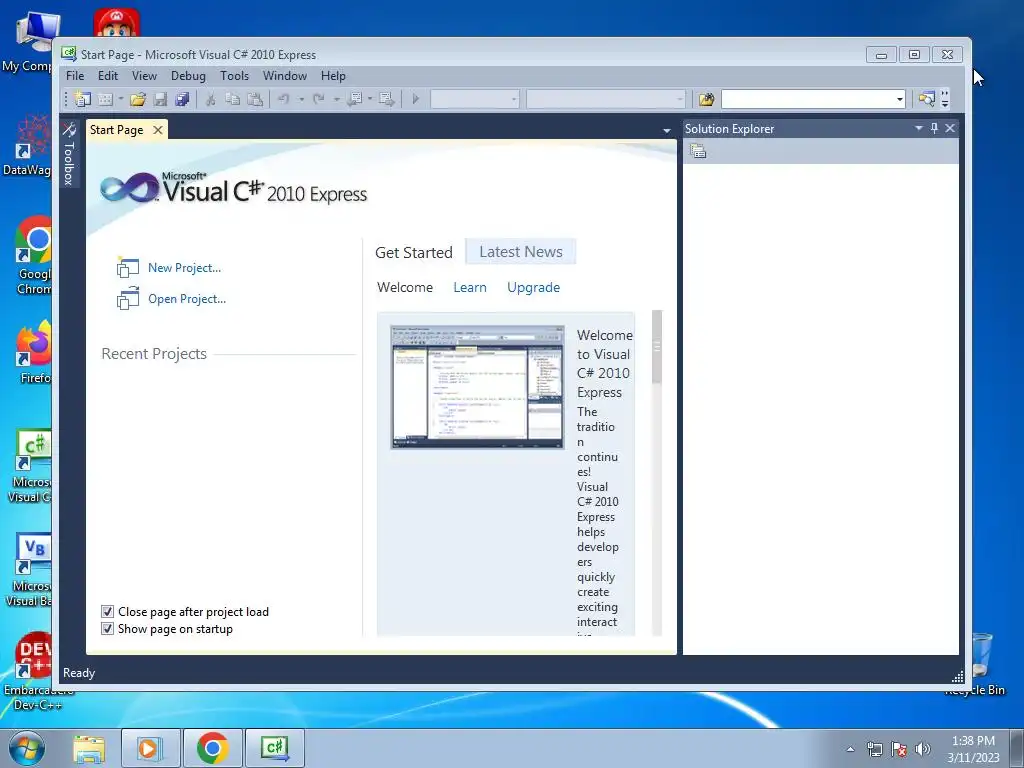Open Solution Explorer window position dropdown
The width and height of the screenshot is (1024, 768).
pyautogui.click(x=919, y=128)
